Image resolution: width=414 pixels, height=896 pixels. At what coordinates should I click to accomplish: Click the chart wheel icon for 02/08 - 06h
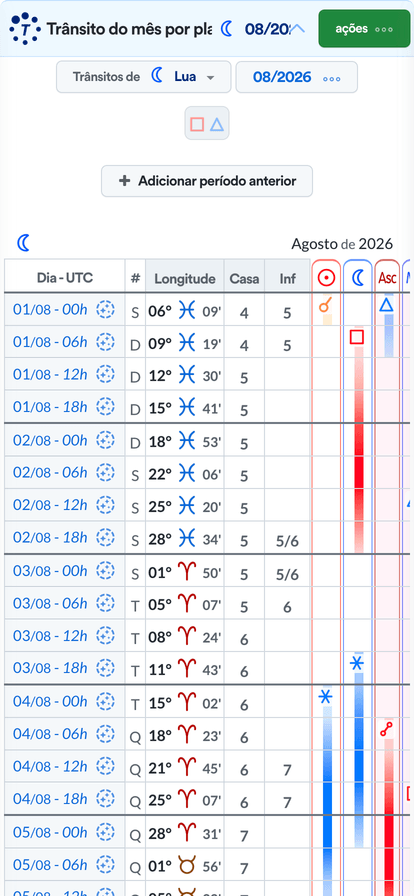click(x=105, y=473)
